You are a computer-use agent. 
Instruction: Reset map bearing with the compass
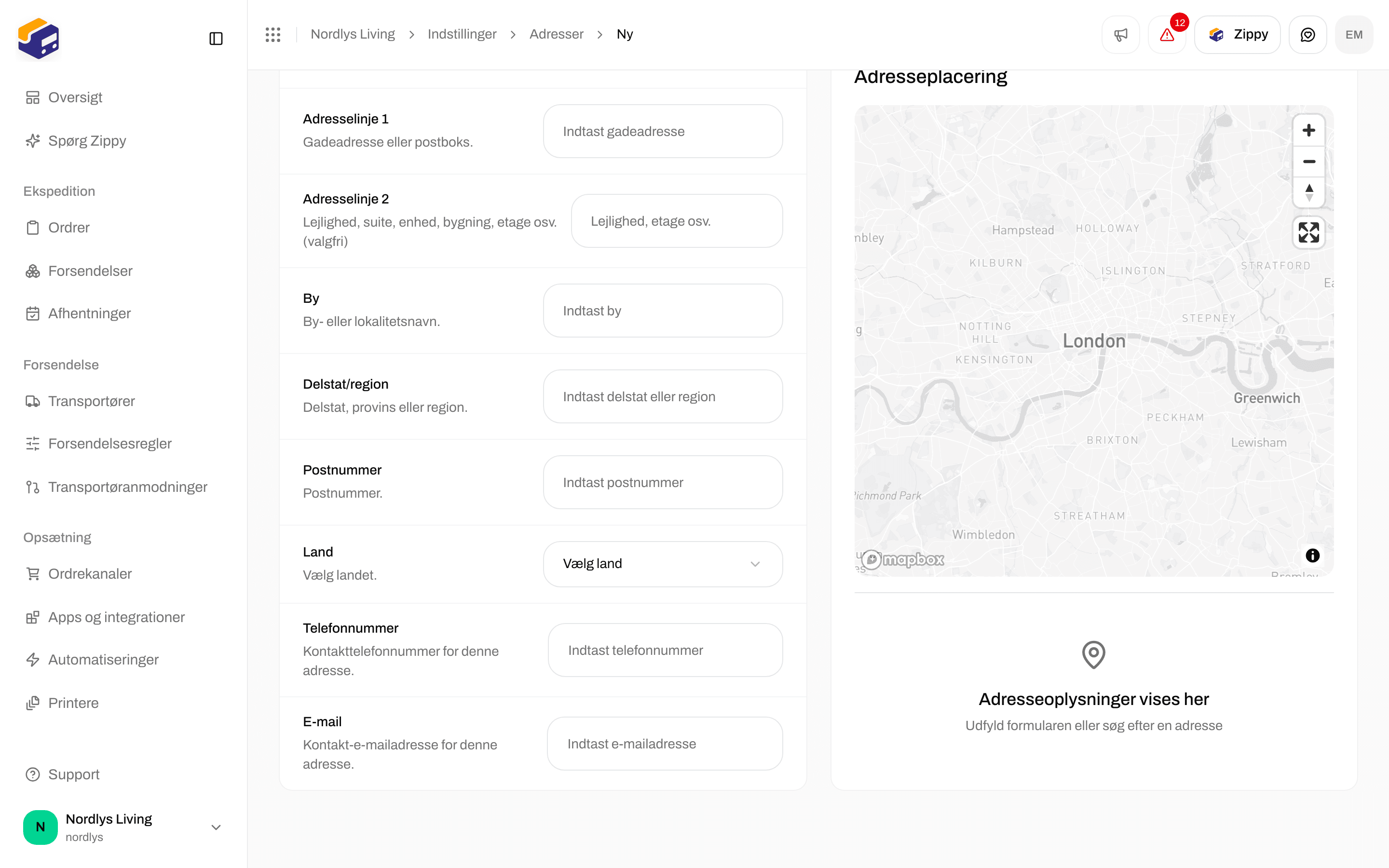(1308, 192)
